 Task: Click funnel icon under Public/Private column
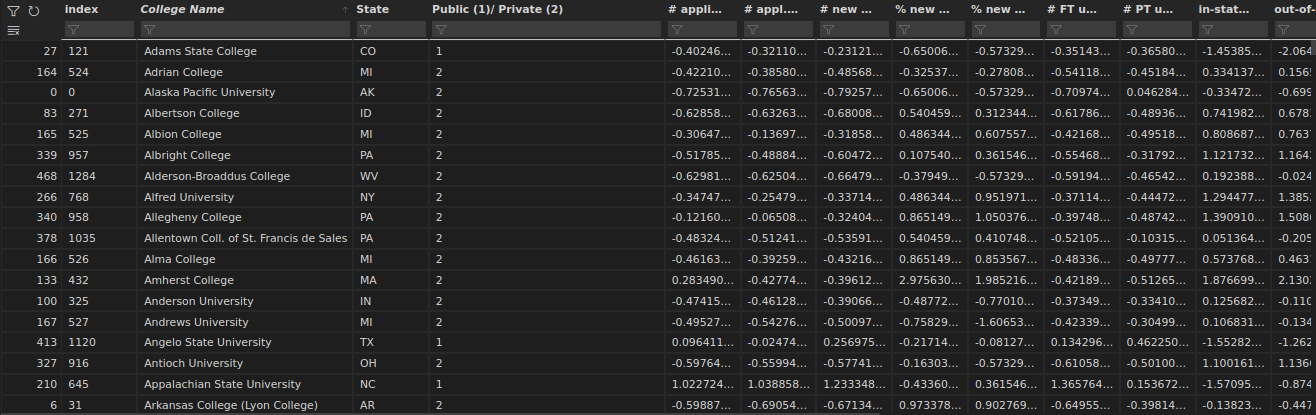coord(441,30)
